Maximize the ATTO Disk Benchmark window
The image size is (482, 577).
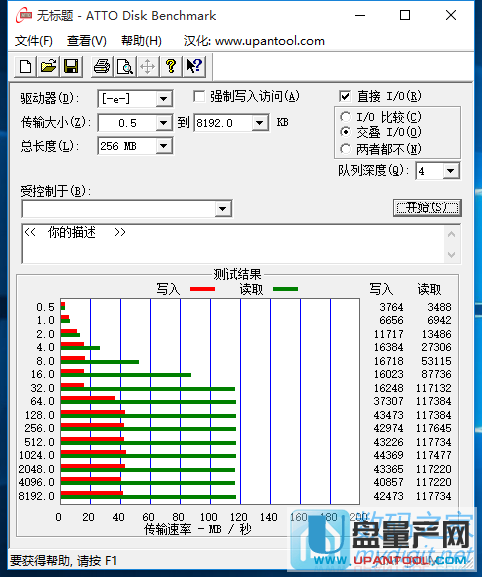(x=405, y=15)
